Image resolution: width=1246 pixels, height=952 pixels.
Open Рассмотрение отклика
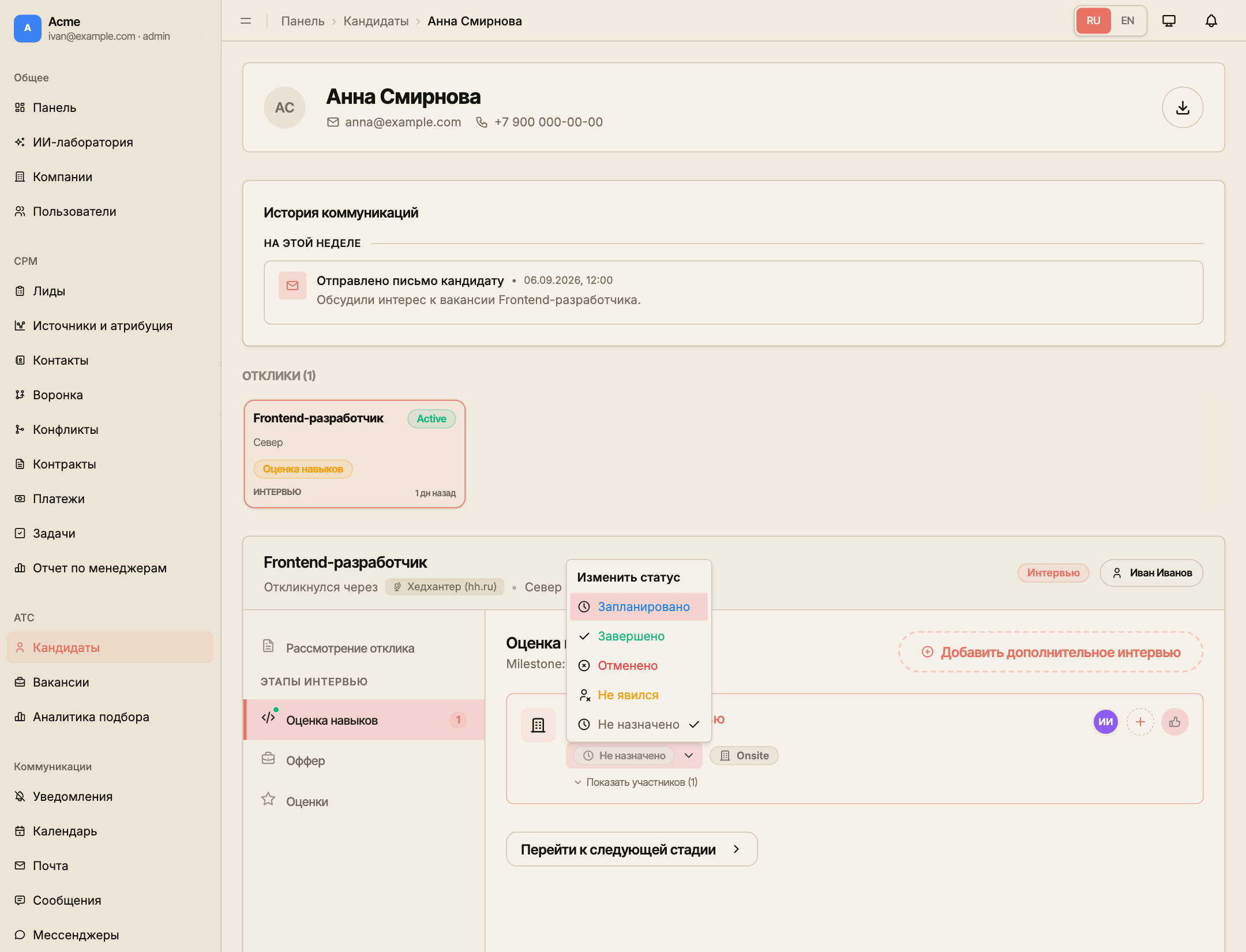tap(365, 648)
